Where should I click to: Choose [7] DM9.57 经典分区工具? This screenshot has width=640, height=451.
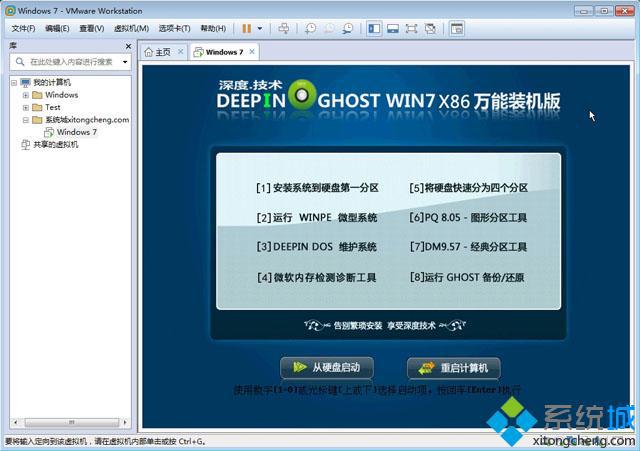468,247
